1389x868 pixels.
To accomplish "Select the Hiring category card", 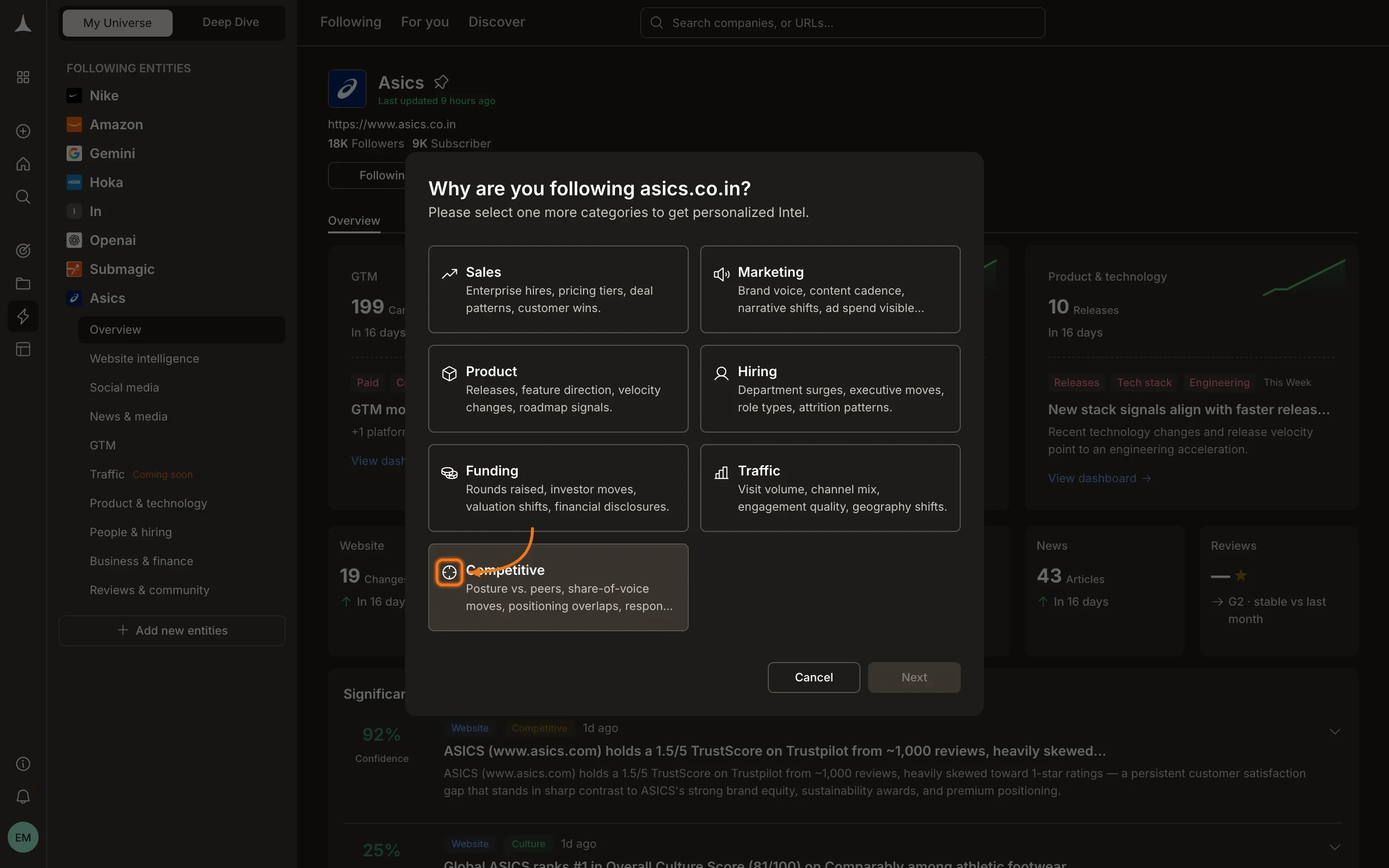I will [x=830, y=389].
